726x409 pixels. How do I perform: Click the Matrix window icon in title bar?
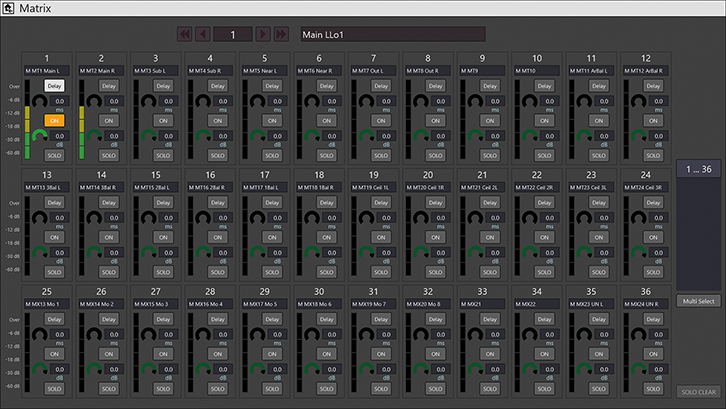(x=9, y=8)
